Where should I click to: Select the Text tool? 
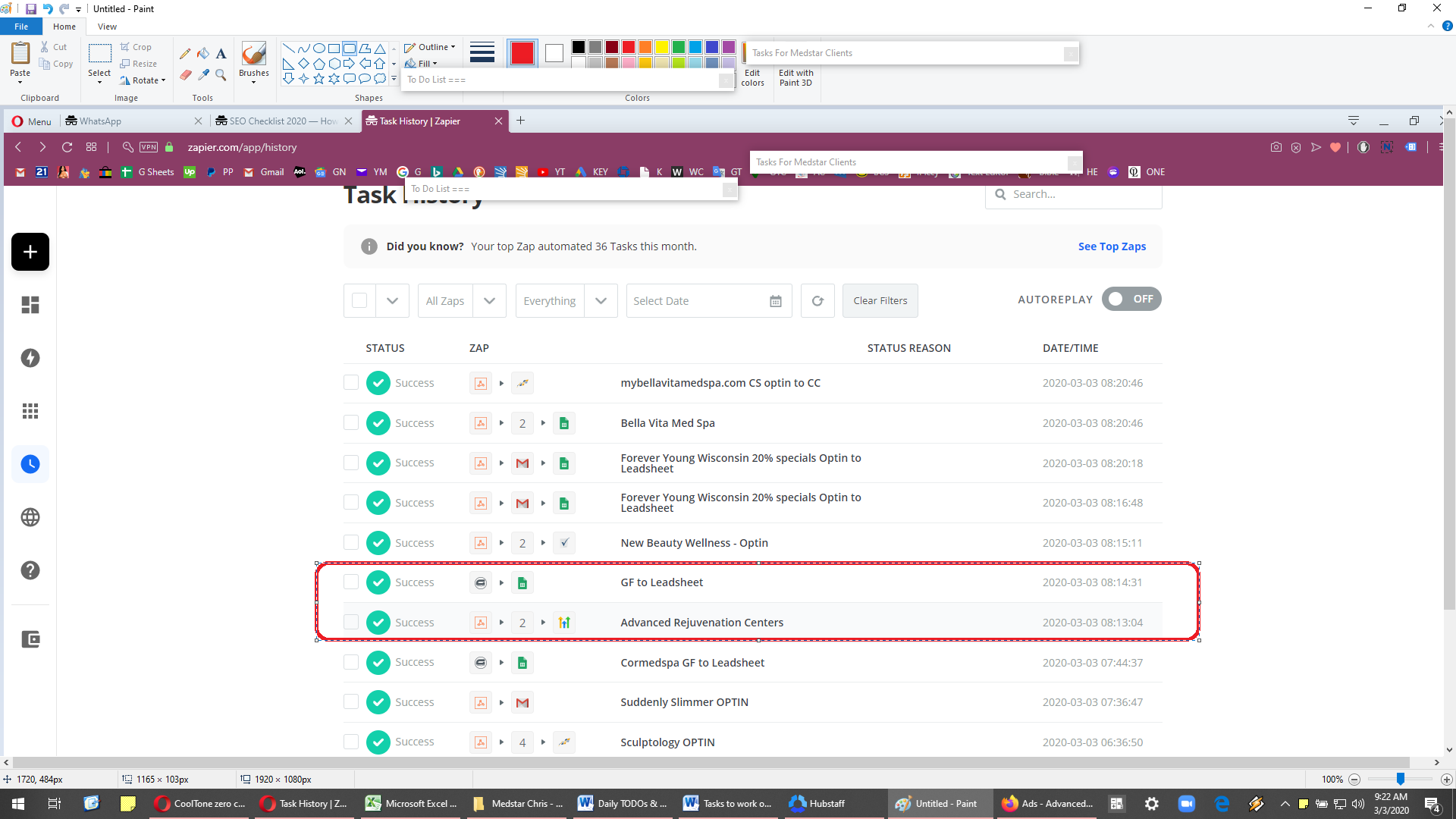(221, 54)
